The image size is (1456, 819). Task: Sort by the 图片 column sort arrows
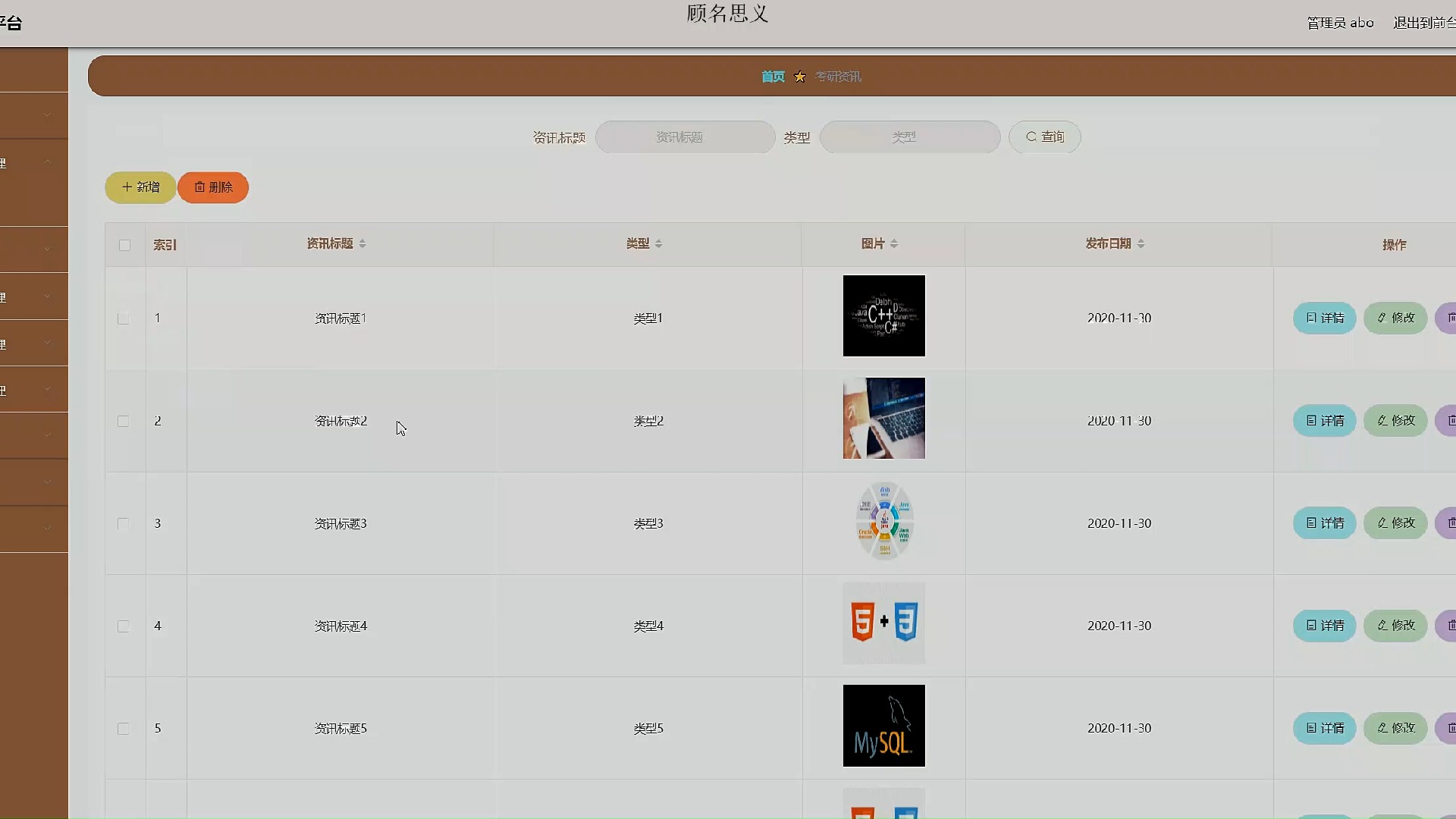[x=894, y=243]
